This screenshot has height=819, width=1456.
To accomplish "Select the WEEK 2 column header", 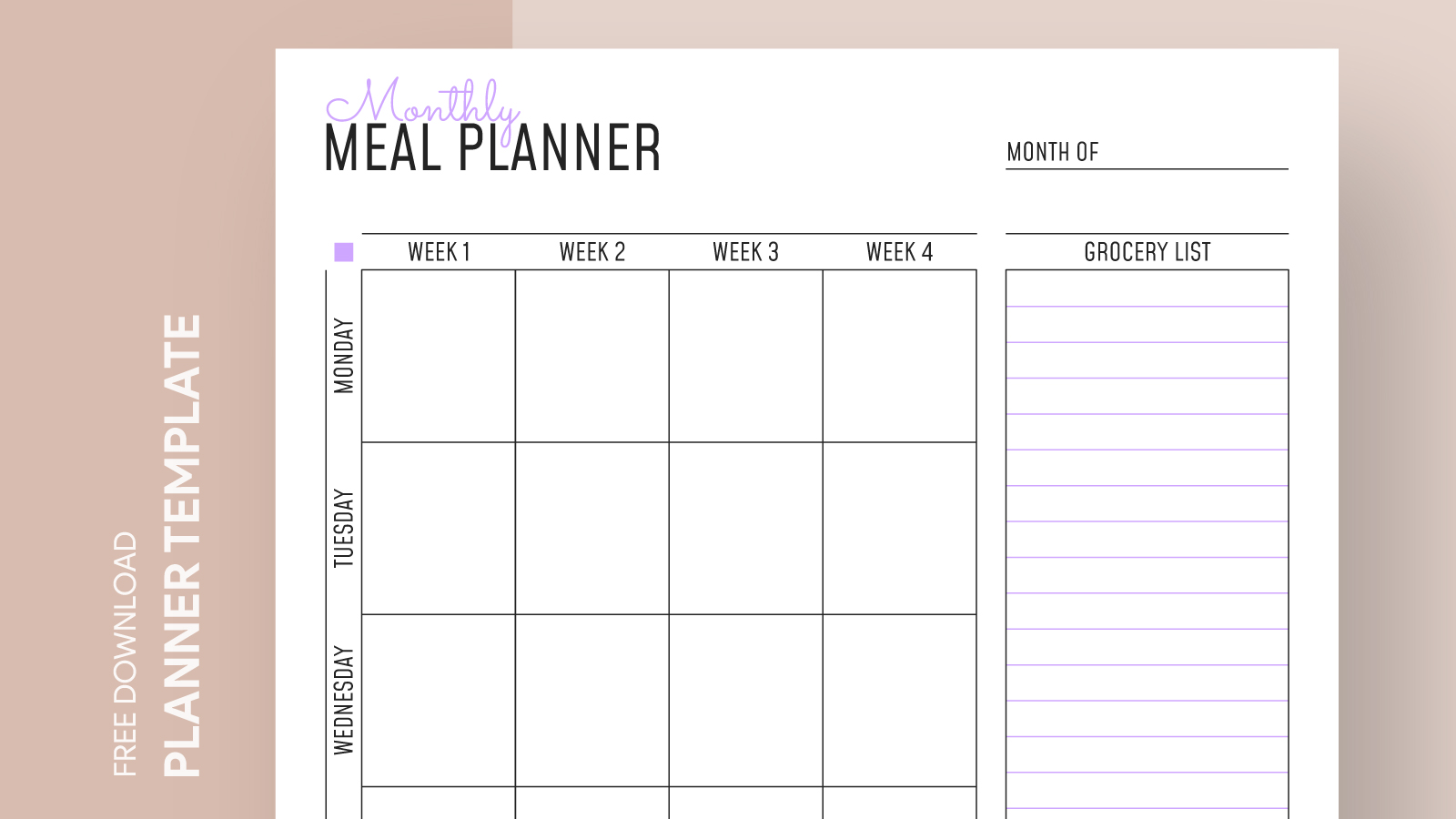I will coord(592,252).
